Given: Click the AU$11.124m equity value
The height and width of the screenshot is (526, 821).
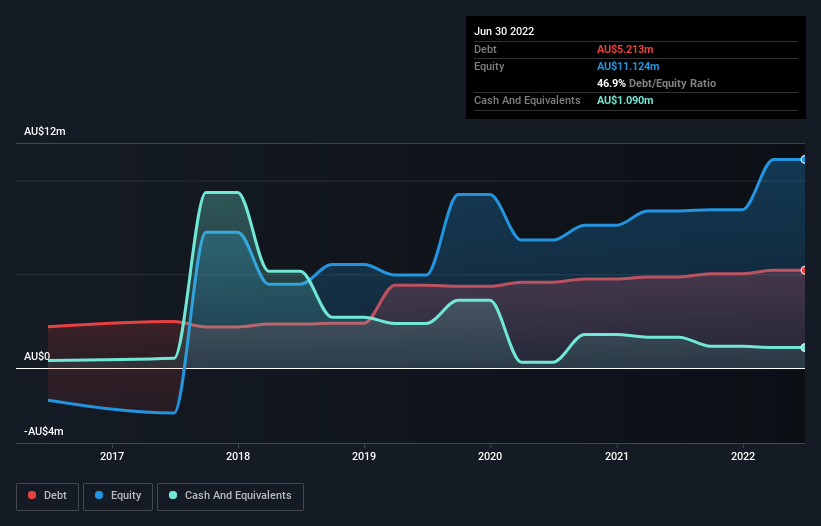Looking at the screenshot, I should (x=628, y=66).
